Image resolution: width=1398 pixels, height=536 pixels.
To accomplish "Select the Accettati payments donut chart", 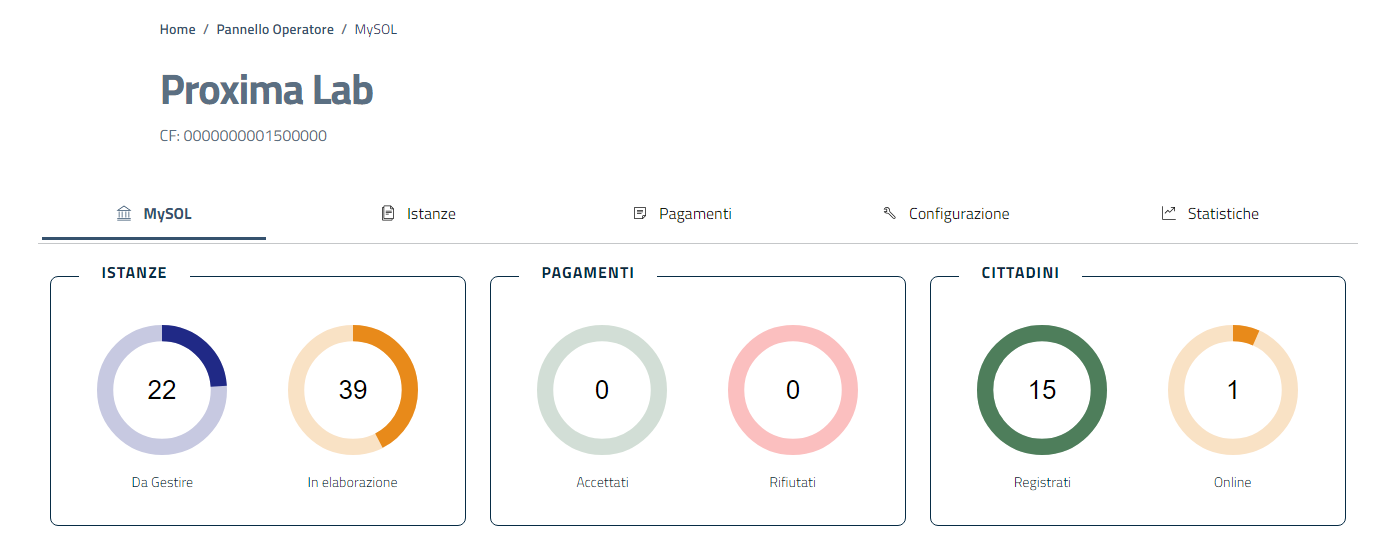I will tap(602, 390).
